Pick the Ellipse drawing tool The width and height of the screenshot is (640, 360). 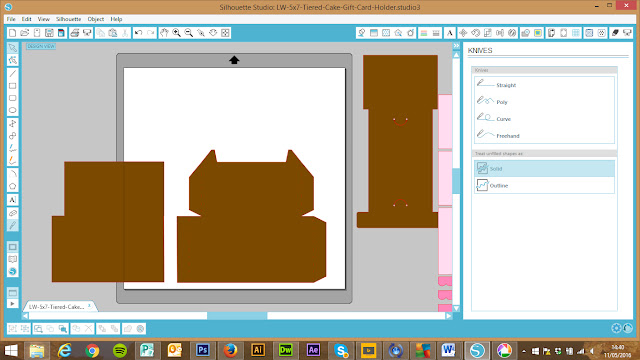pos(13,110)
